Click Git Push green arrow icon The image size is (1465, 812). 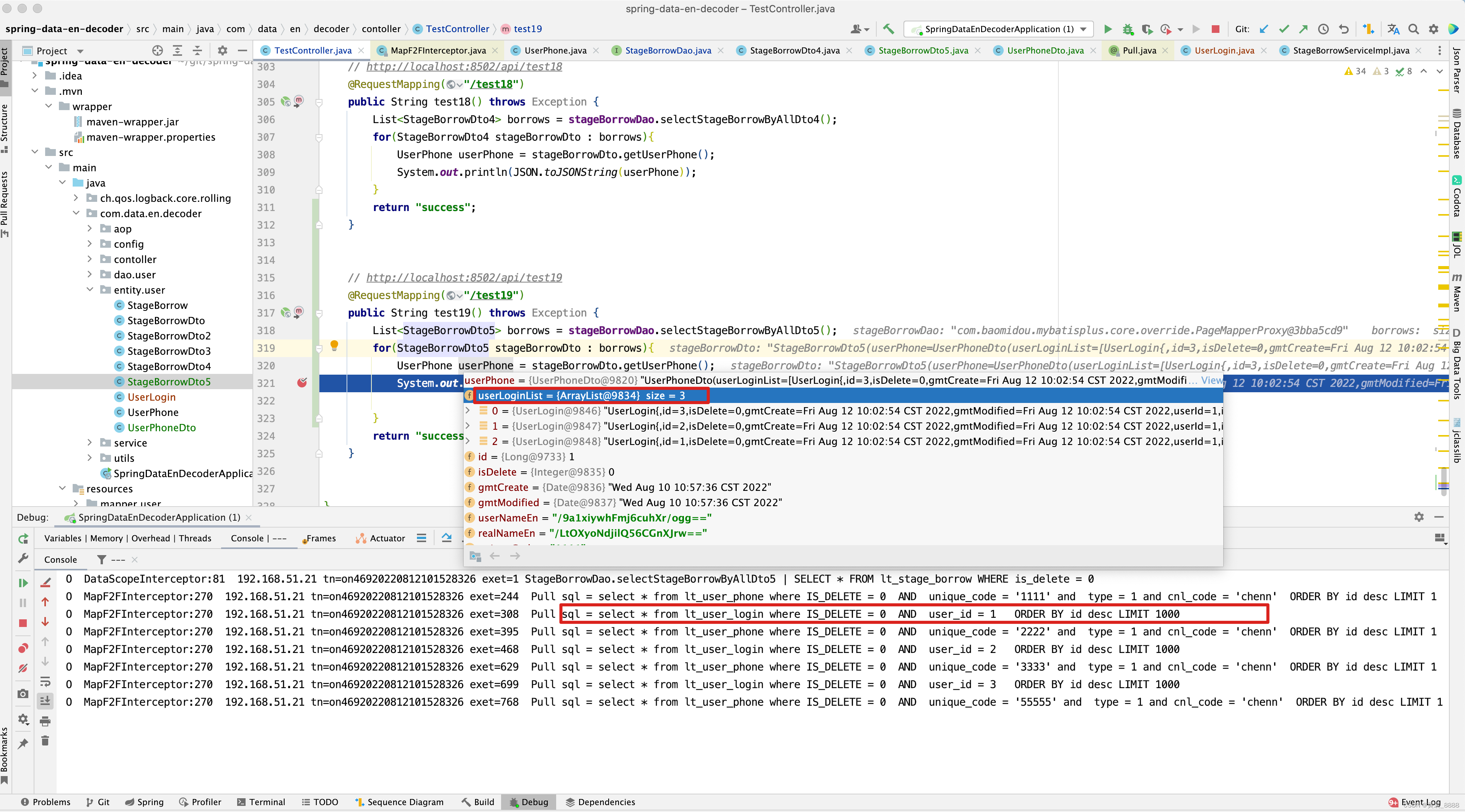tap(1304, 28)
